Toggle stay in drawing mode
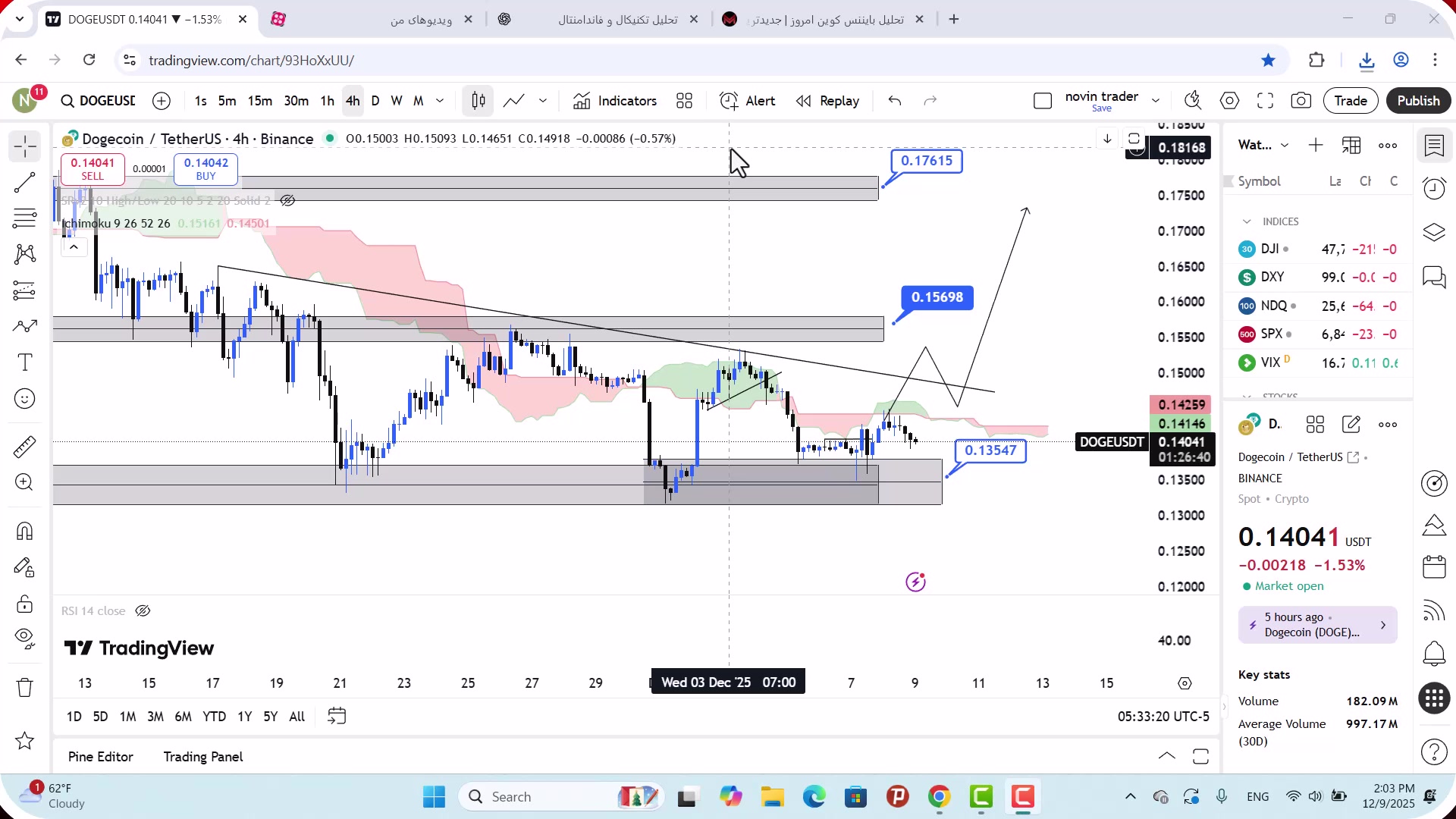The image size is (1456, 819). pos(25,567)
